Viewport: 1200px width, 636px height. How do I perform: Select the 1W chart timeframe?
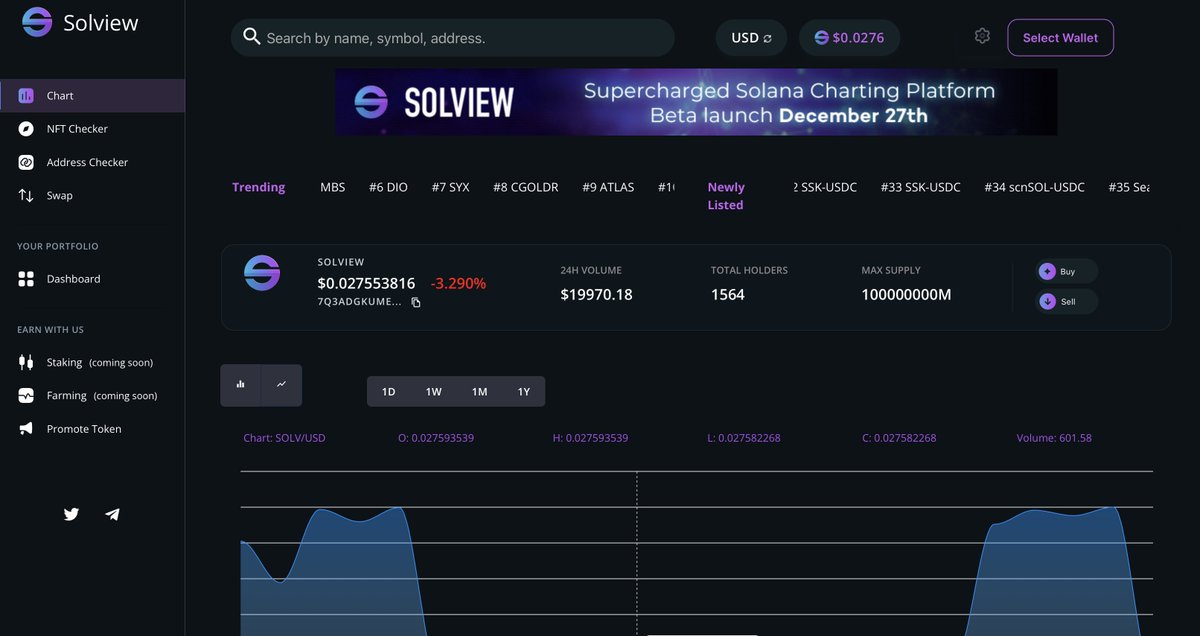click(x=433, y=391)
